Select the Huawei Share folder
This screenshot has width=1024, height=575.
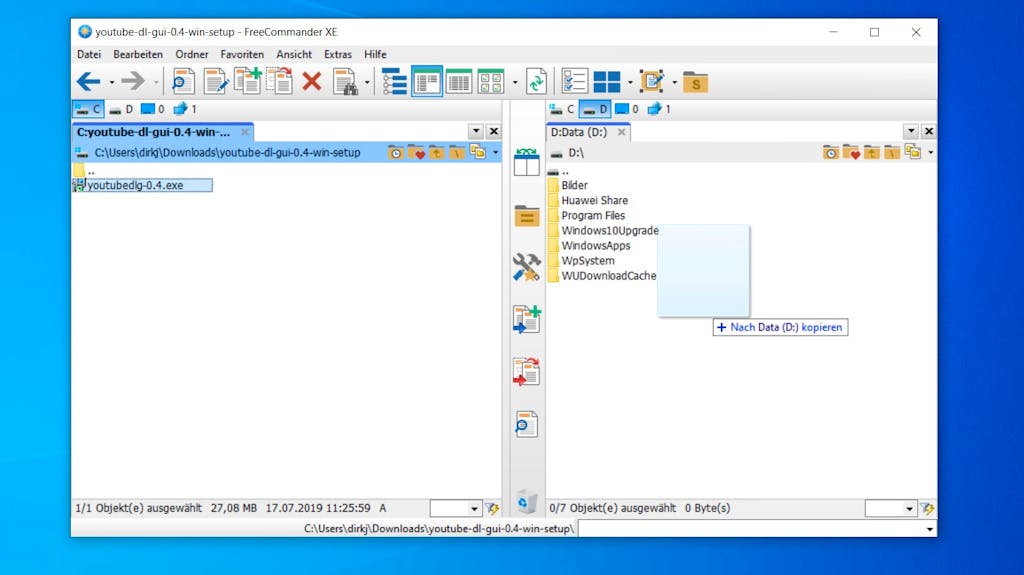click(594, 201)
